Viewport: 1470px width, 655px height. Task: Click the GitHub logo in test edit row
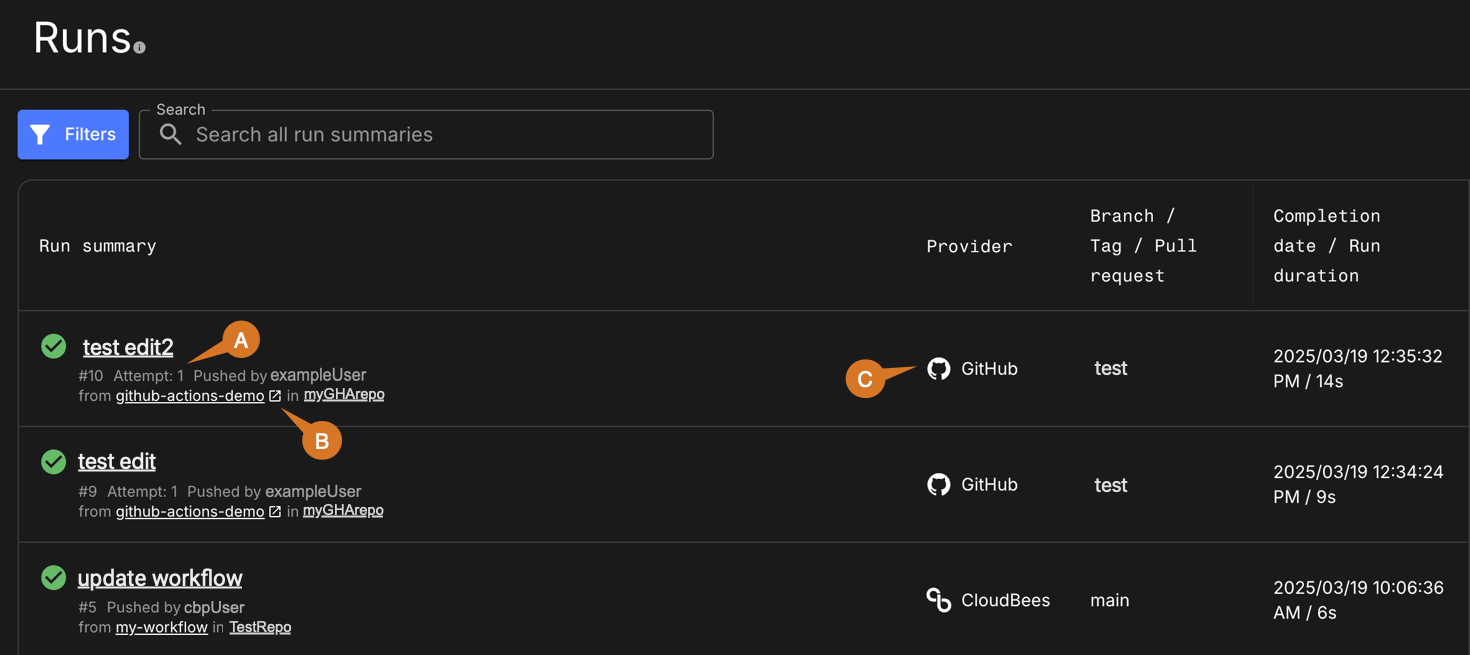pos(938,485)
